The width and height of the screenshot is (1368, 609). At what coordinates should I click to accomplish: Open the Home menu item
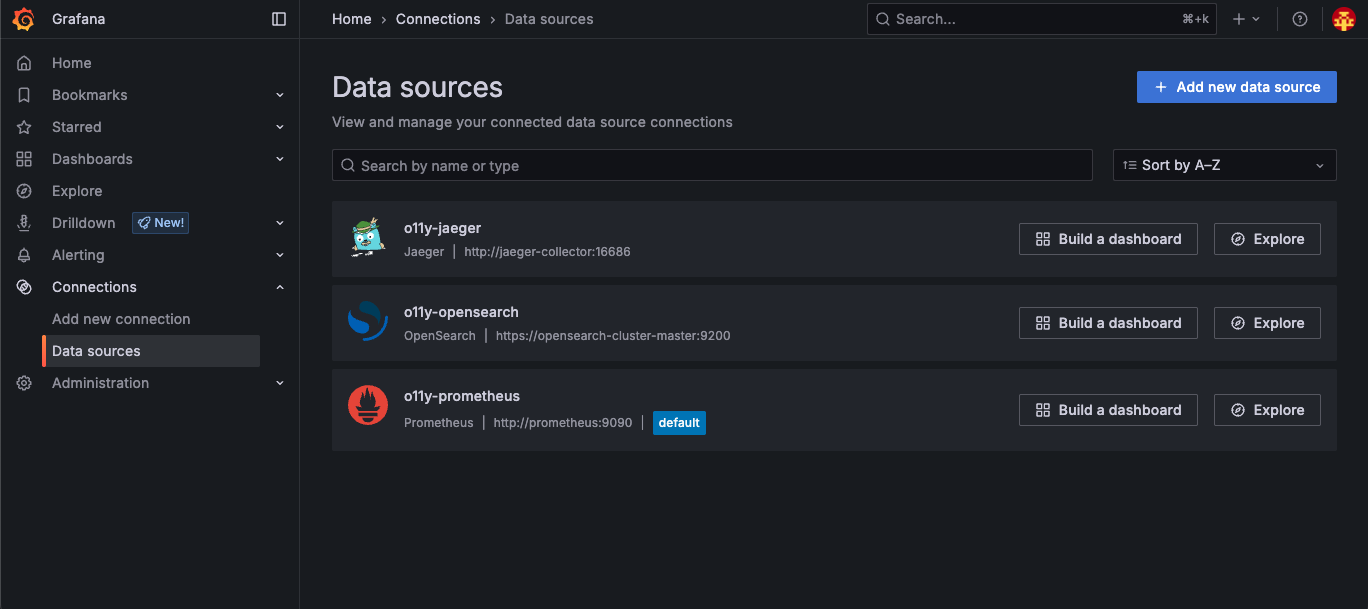coord(72,63)
